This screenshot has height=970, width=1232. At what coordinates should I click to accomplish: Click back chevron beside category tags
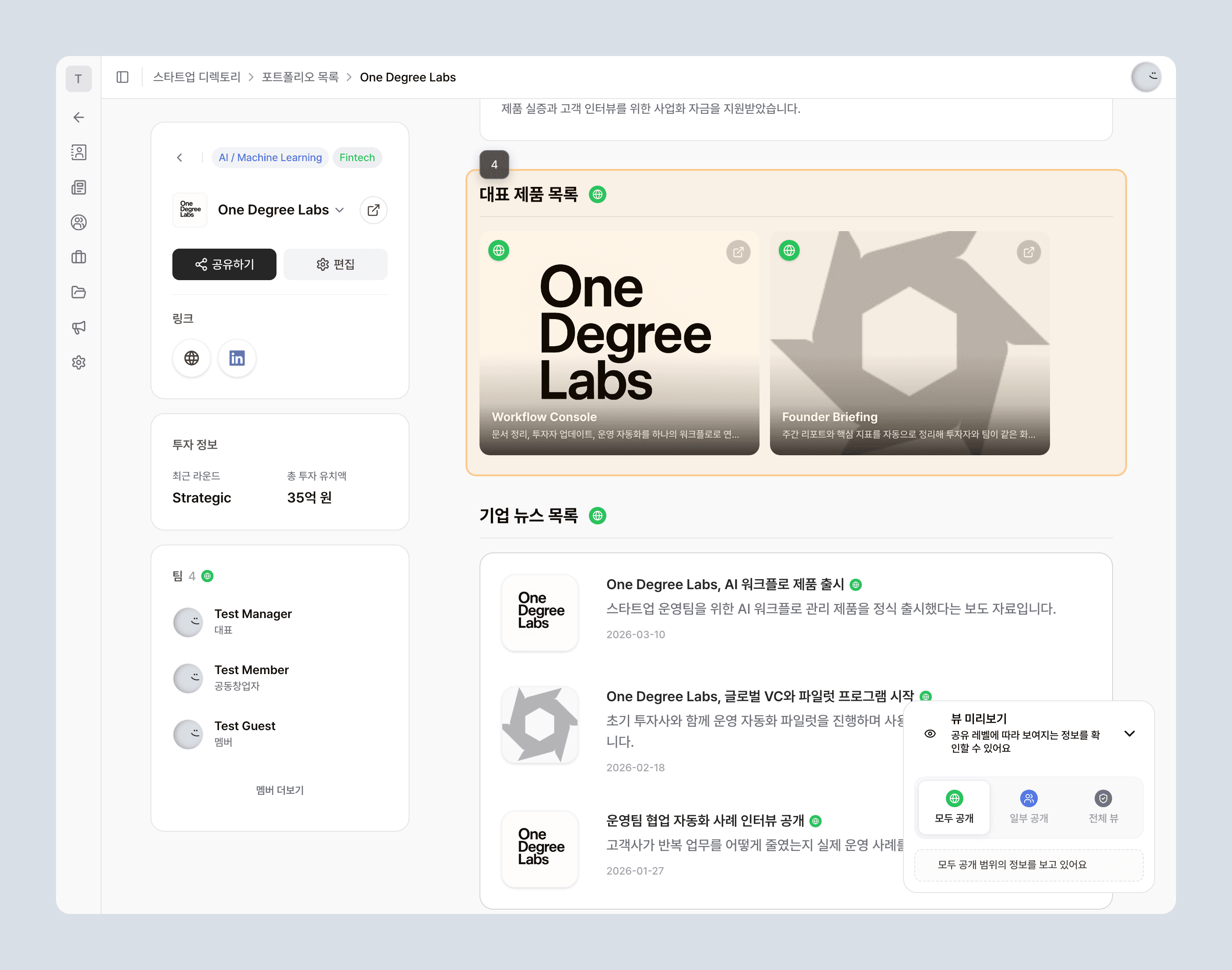pyautogui.click(x=179, y=158)
